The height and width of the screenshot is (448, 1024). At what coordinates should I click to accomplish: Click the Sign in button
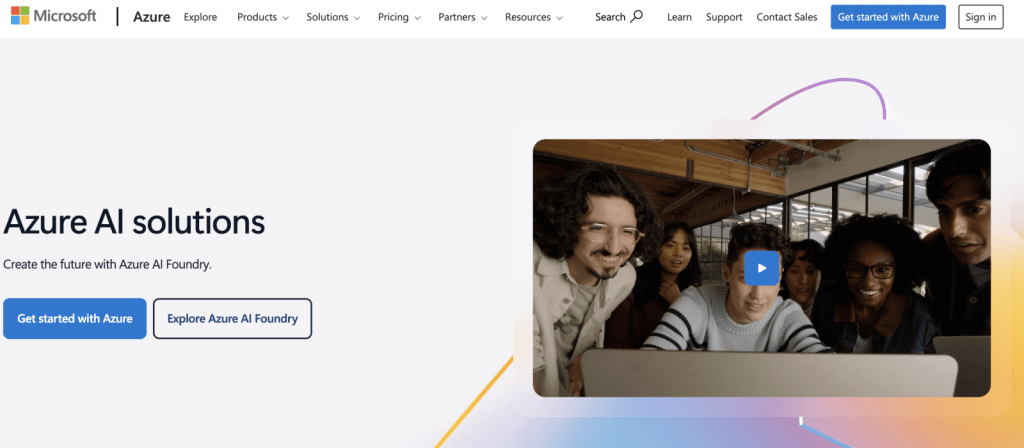coord(979,17)
